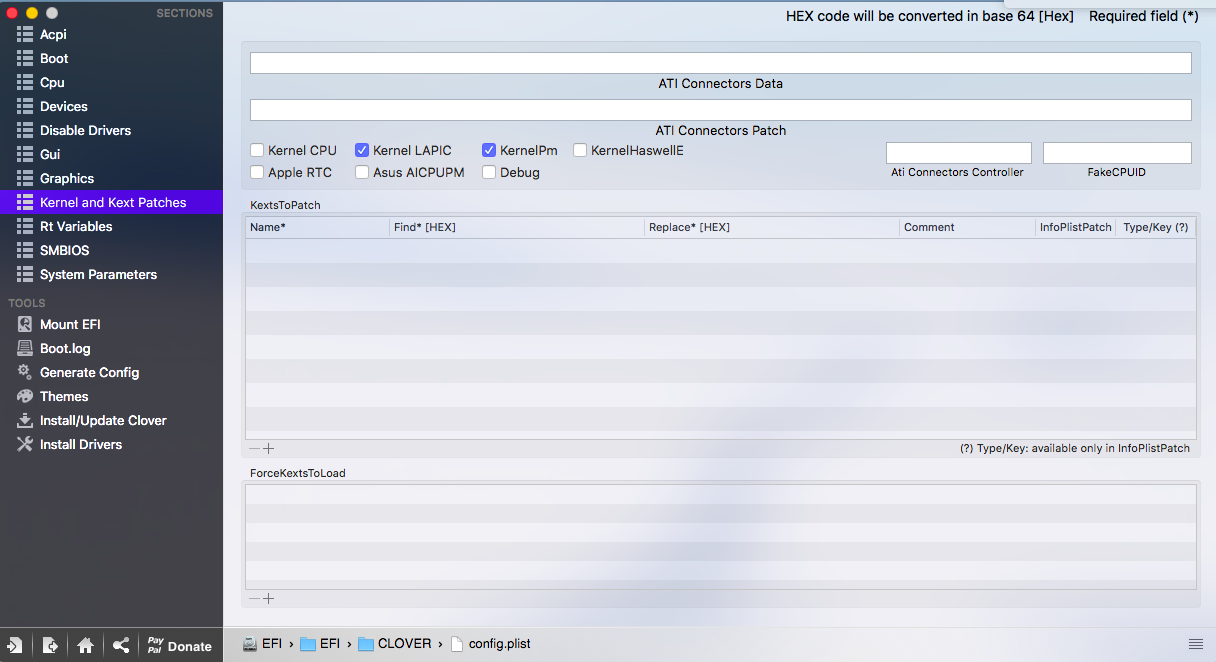Click the first empty ForceKextsToLoad row
This screenshot has height=662, width=1216.
point(720,495)
